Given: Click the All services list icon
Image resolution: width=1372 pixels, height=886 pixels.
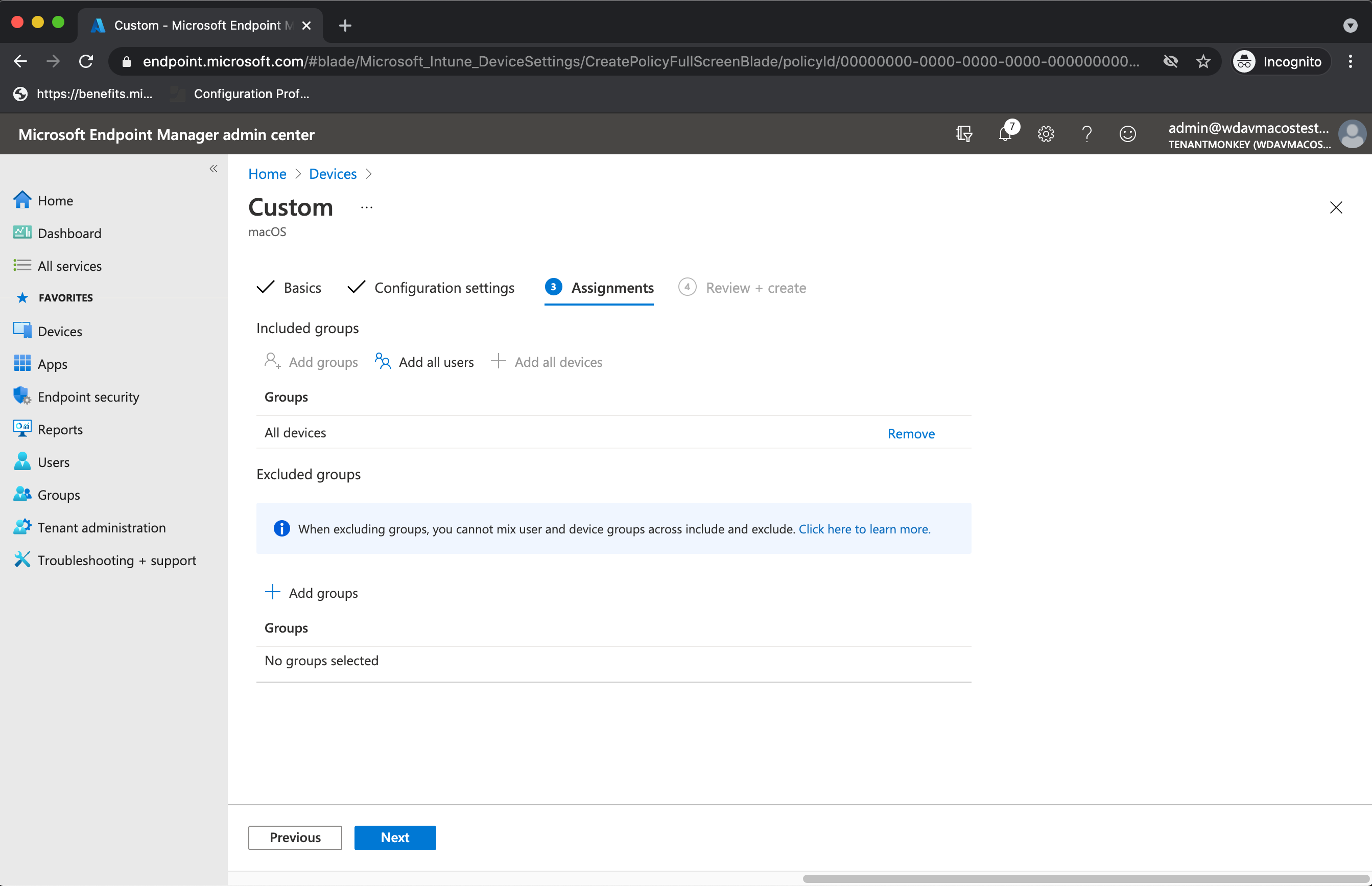Looking at the screenshot, I should [22, 265].
